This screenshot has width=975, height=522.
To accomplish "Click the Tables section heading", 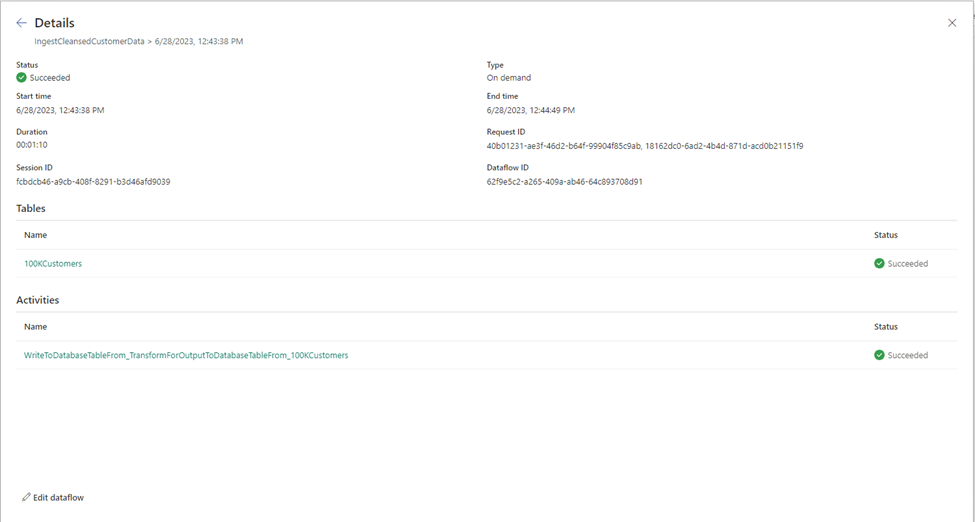I will [x=31, y=208].
